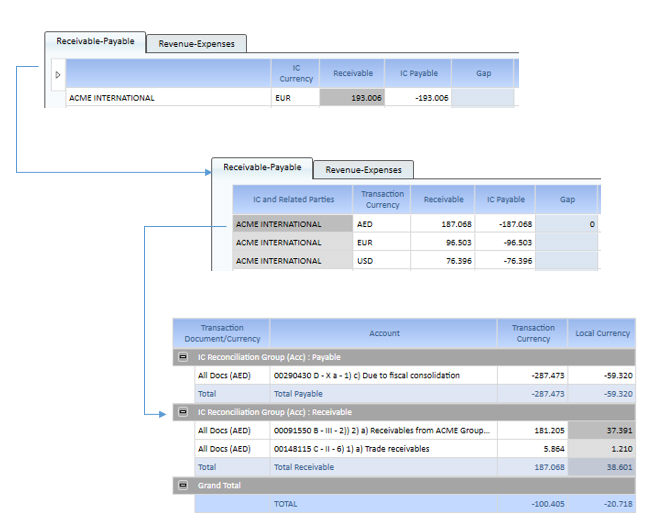This screenshot has height=520, width=647.
Task: Expand the row triangle in top table header
Action: pos(58,75)
